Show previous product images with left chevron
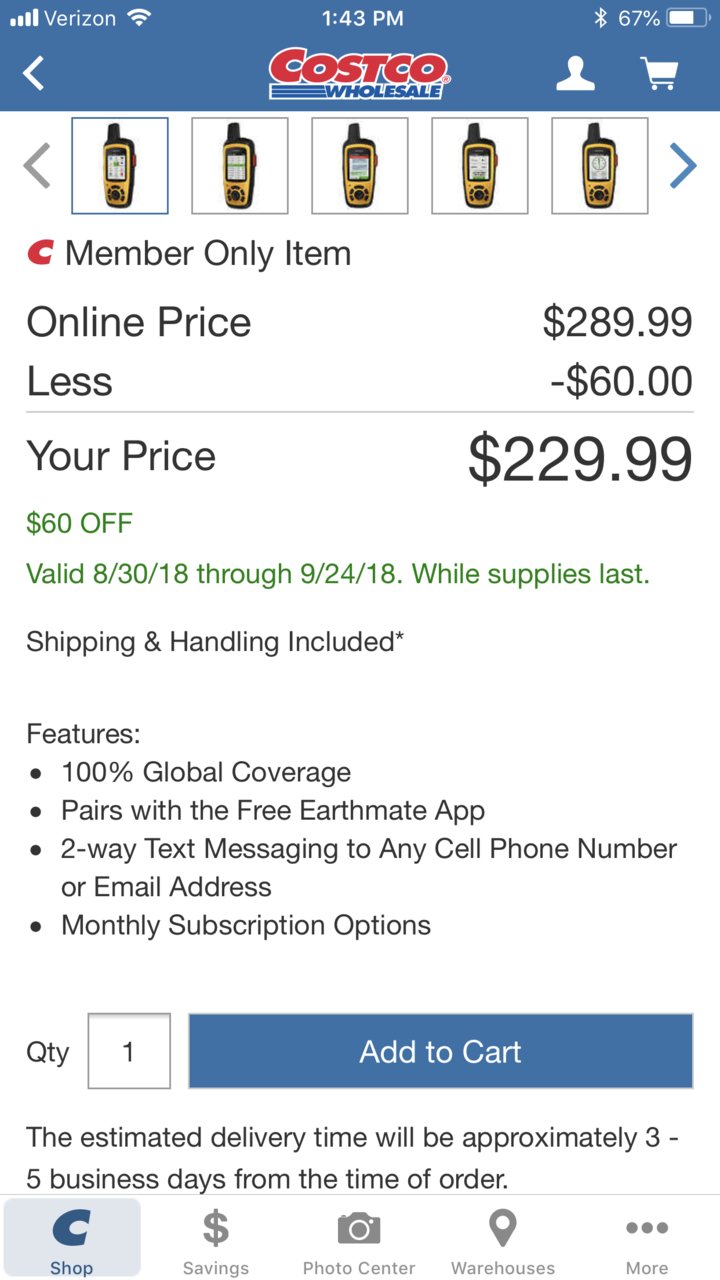This screenshot has height=1280, width=720. pyautogui.click(x=37, y=166)
